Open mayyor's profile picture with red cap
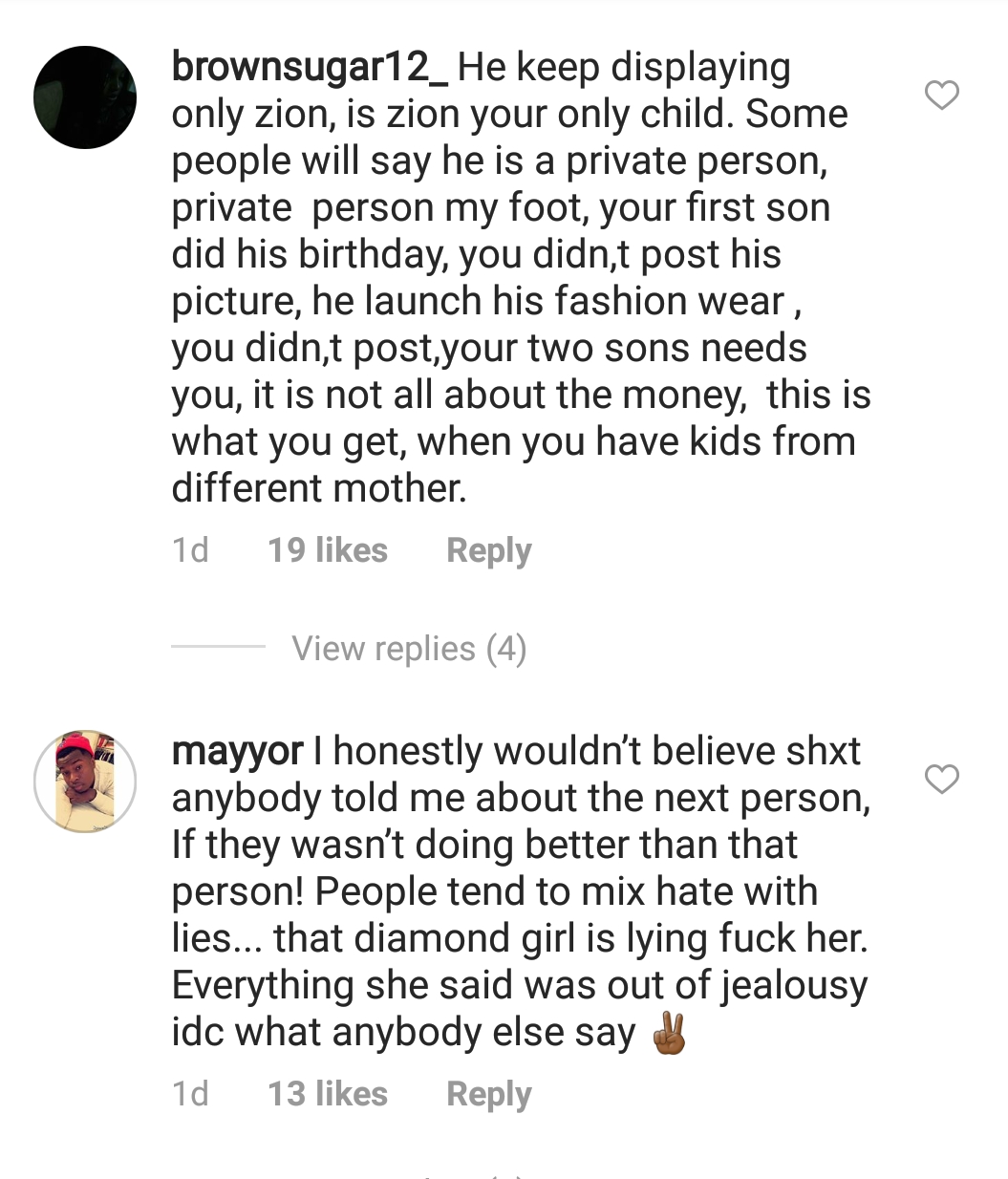1008x1179 pixels. click(85, 782)
